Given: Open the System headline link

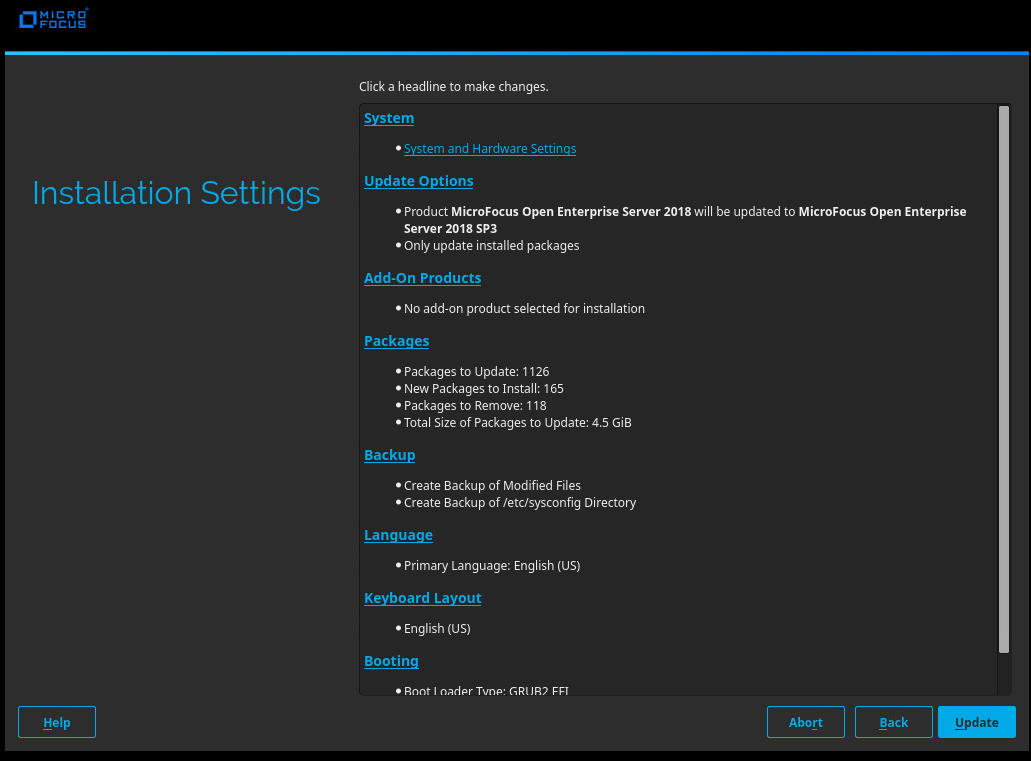Looking at the screenshot, I should coord(389,118).
